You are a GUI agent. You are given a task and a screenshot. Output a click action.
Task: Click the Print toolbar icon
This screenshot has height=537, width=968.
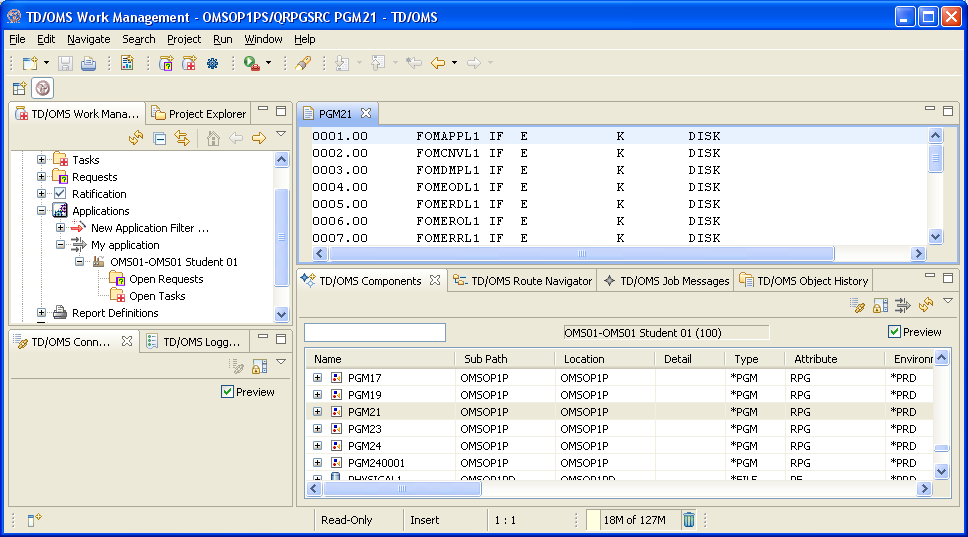click(88, 63)
